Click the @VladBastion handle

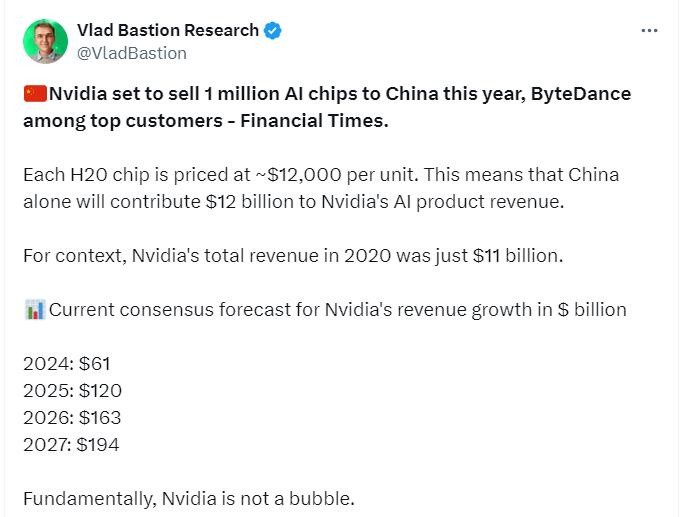tap(131, 53)
